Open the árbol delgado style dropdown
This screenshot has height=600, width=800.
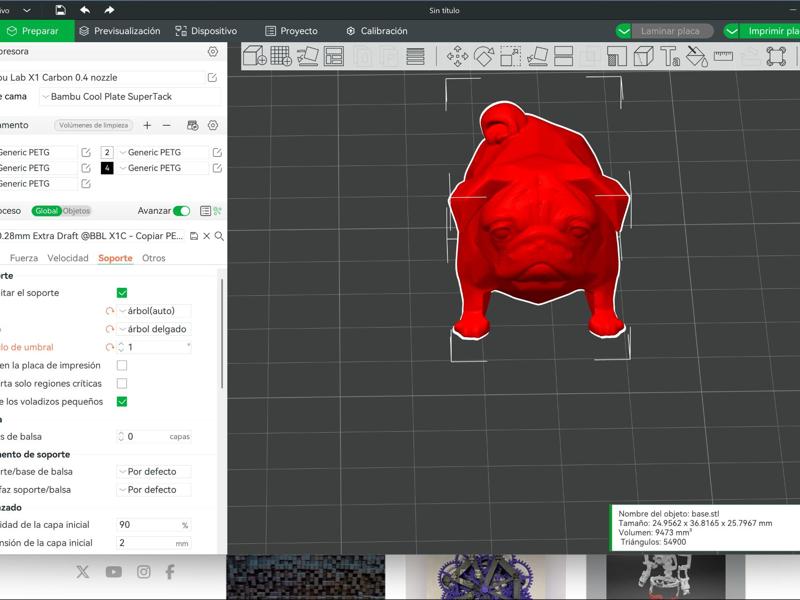click(154, 329)
